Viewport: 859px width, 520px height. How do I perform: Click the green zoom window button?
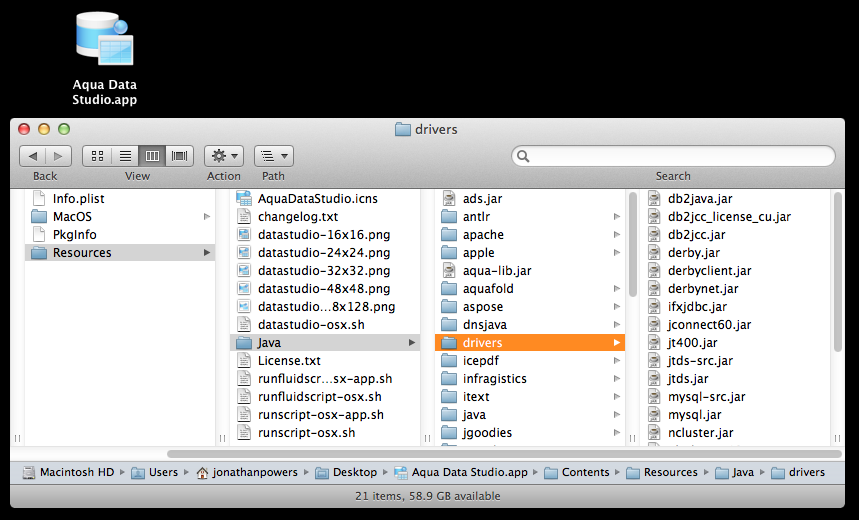coord(64,129)
